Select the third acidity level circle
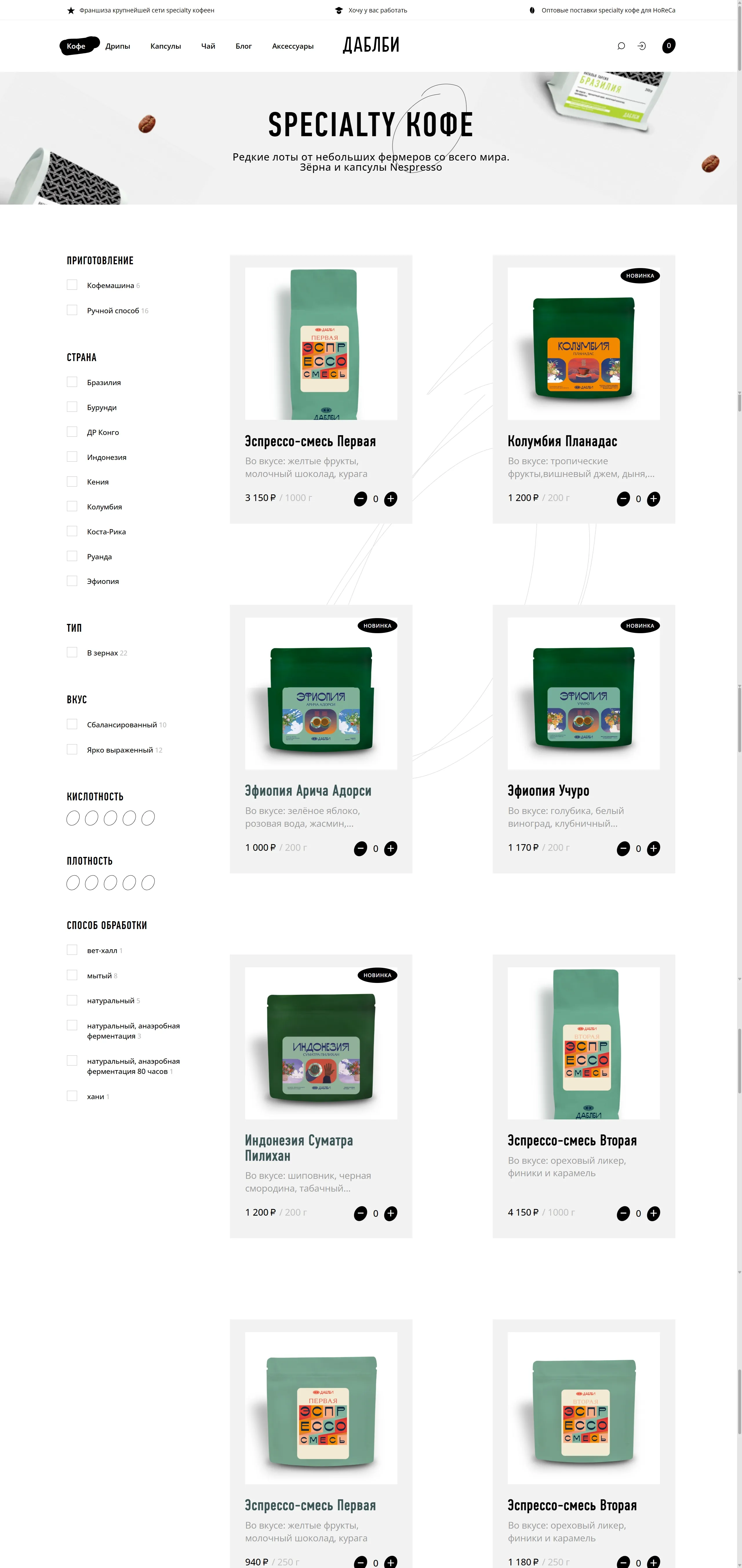 (110, 818)
